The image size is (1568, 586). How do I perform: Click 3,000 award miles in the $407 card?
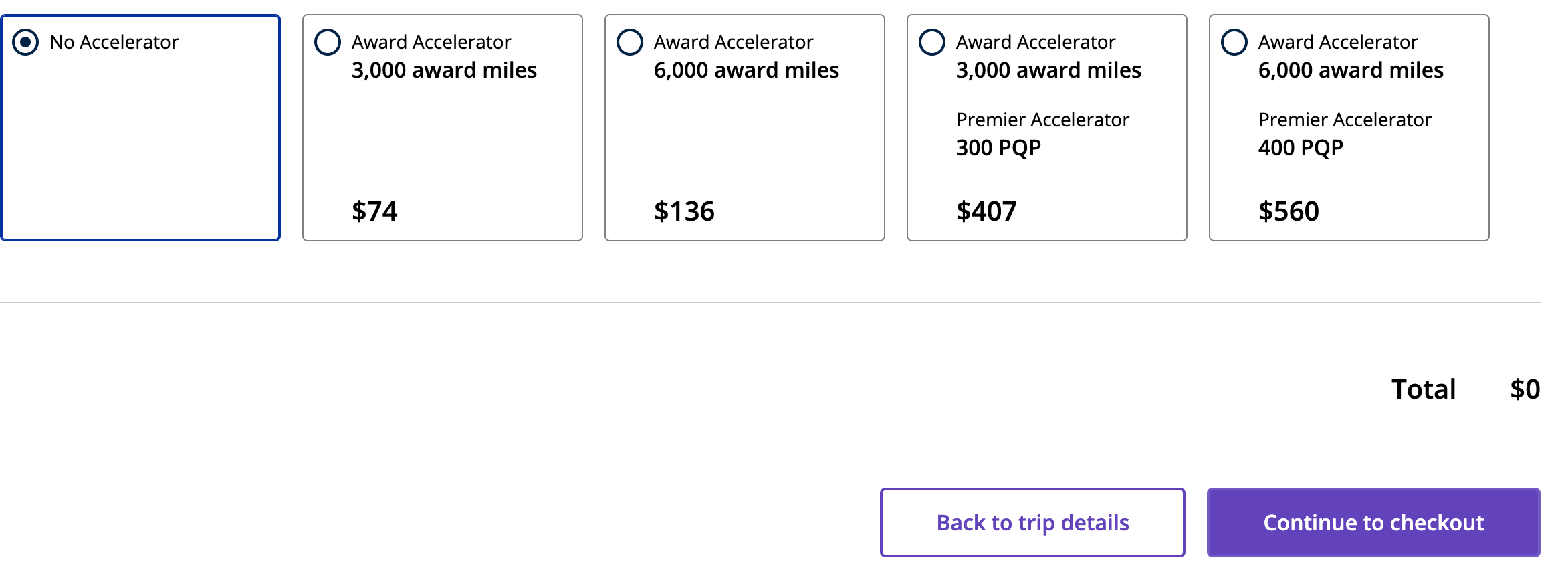(x=1048, y=70)
